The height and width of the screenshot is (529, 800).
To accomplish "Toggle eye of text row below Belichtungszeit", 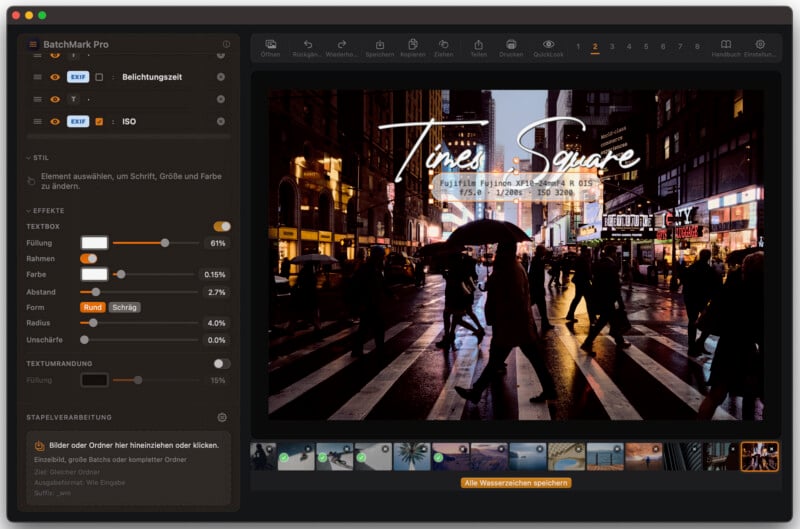I will (55, 99).
